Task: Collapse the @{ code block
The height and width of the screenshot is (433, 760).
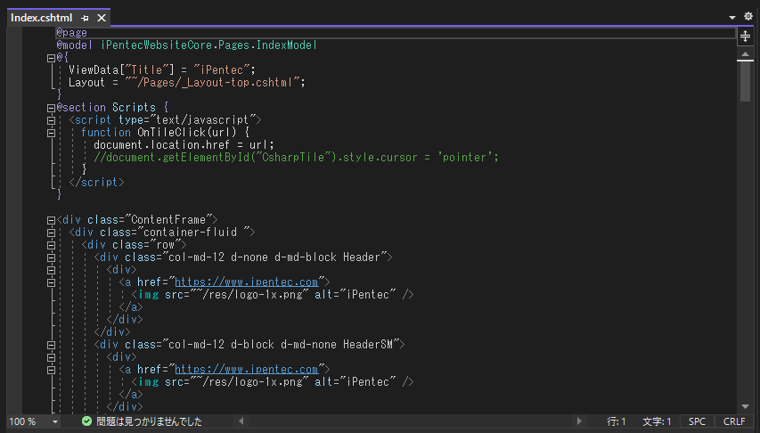Action: tap(51, 58)
